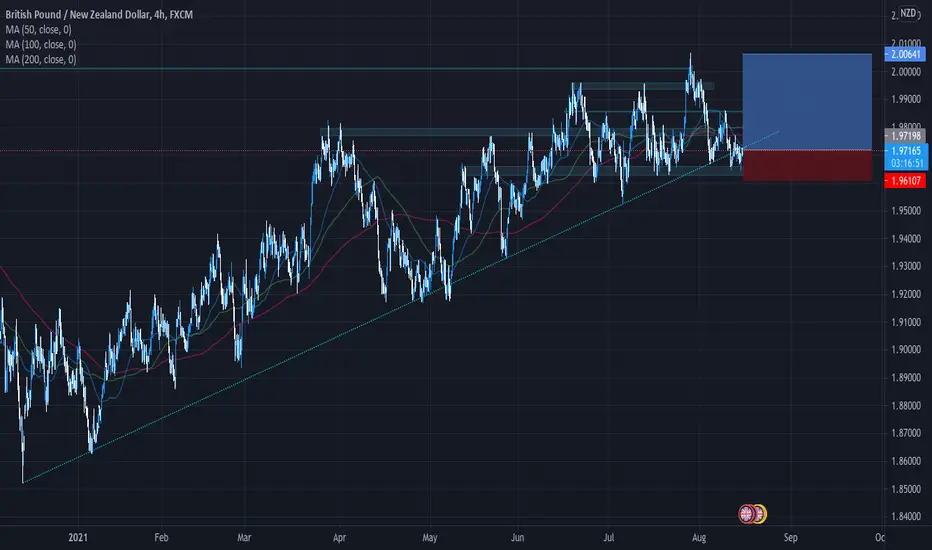
Task: Select the blue profit zone of long position
Action: [807, 102]
